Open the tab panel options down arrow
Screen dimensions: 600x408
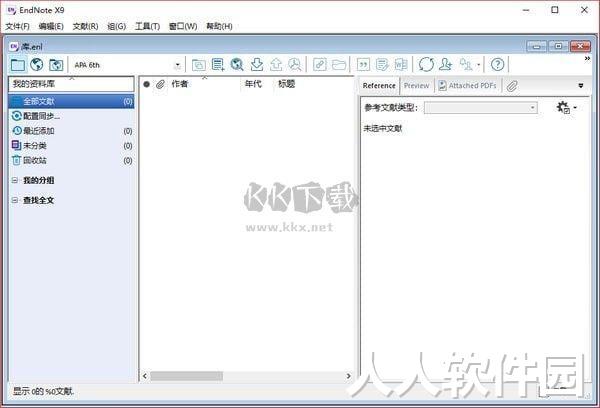click(x=581, y=85)
